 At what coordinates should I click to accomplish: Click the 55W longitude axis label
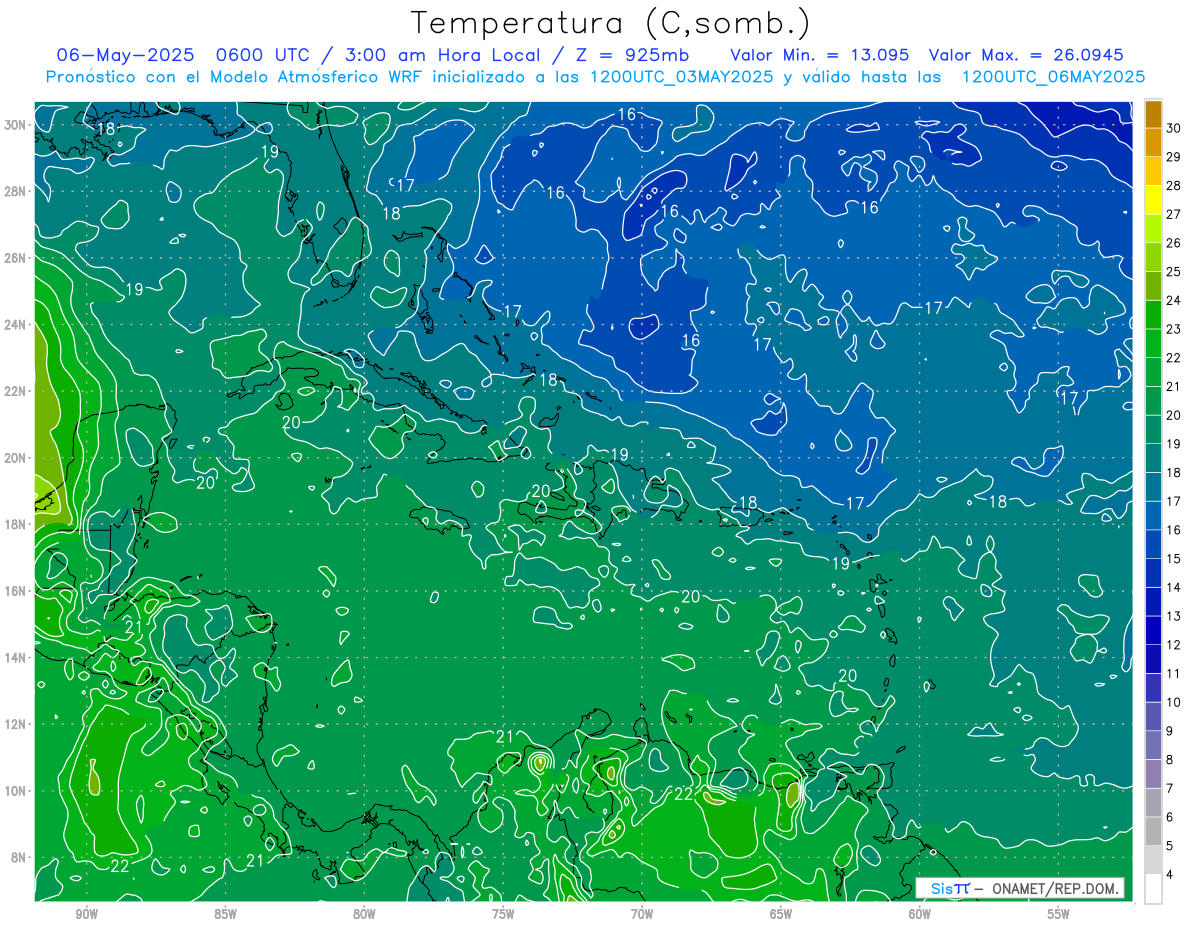point(1059,914)
